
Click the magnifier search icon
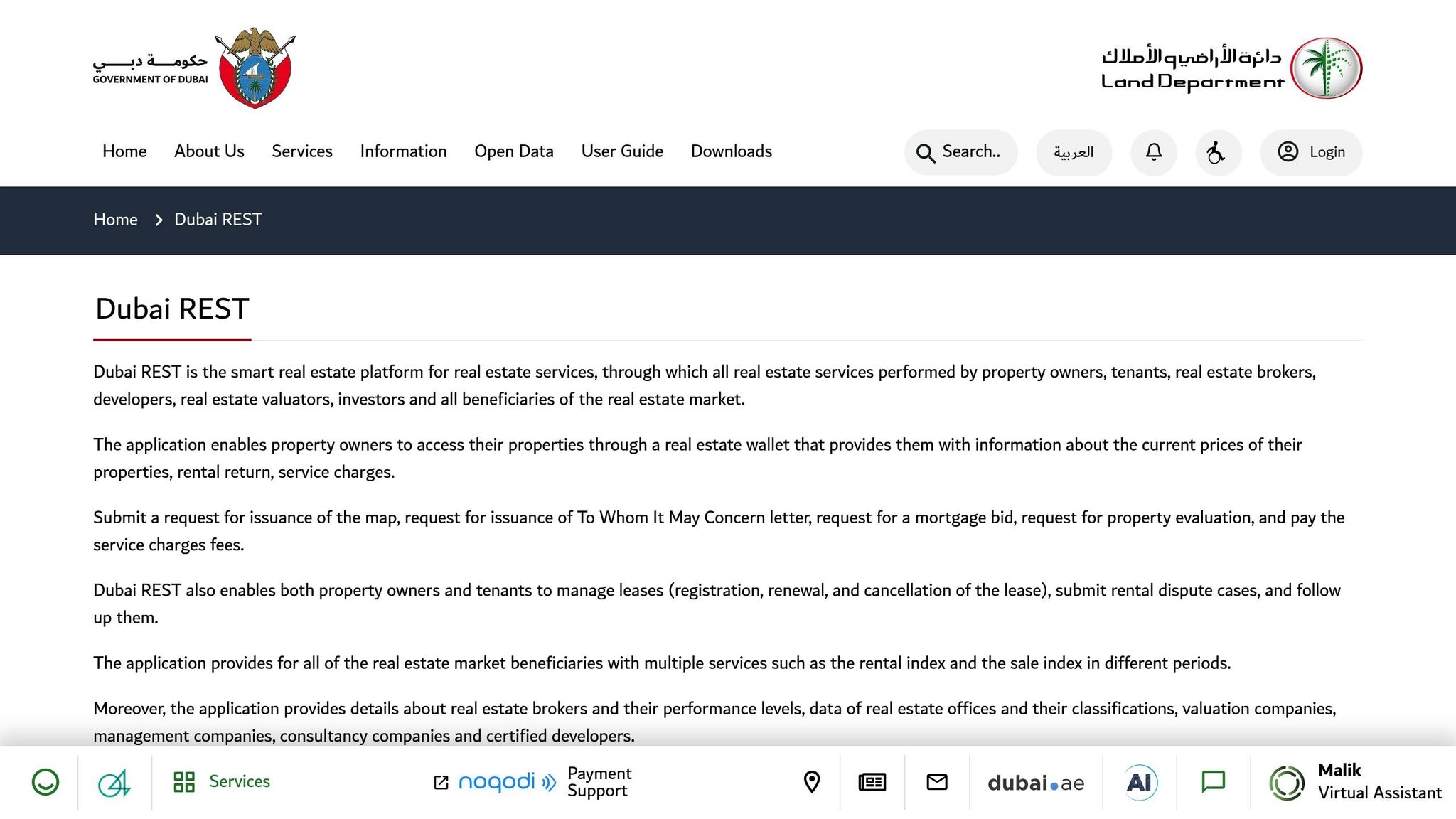925,153
